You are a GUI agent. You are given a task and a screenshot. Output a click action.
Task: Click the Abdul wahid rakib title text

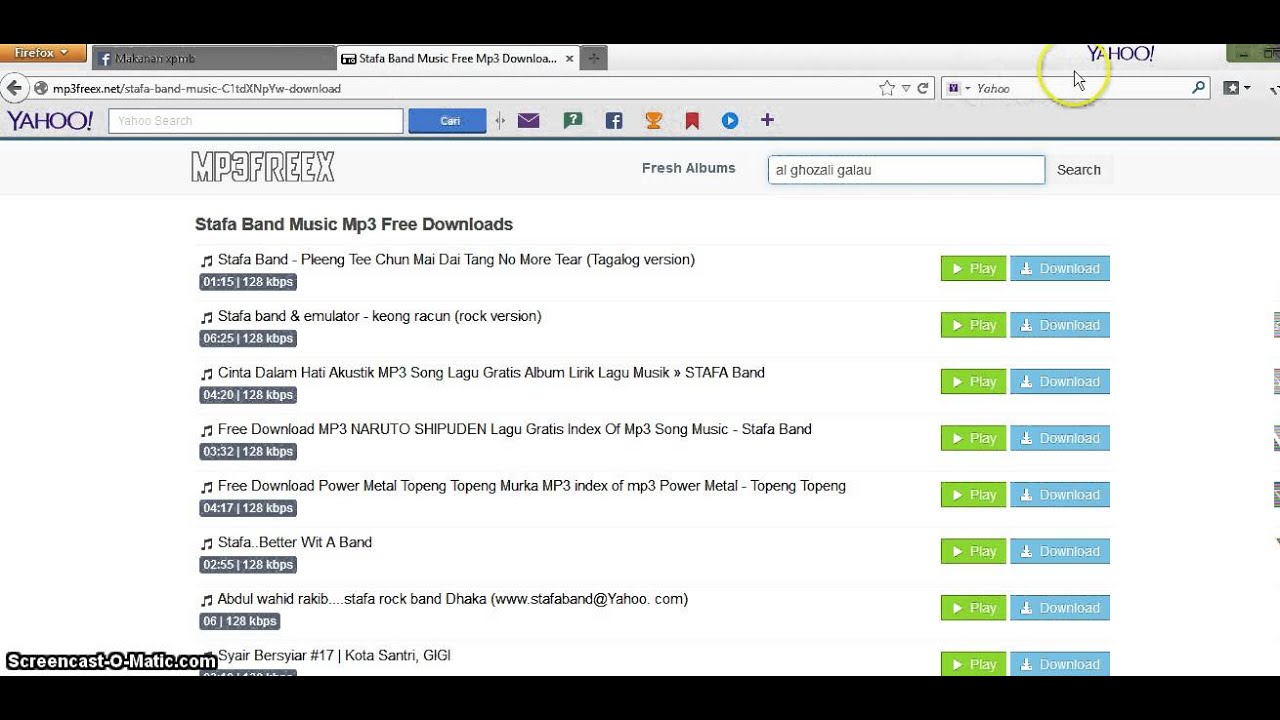(453, 599)
